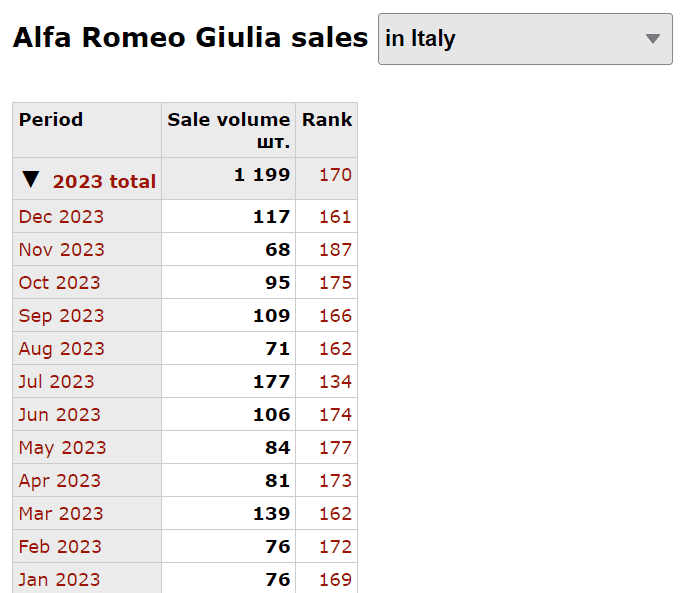Select the Feb 2023 period link

tap(61, 547)
